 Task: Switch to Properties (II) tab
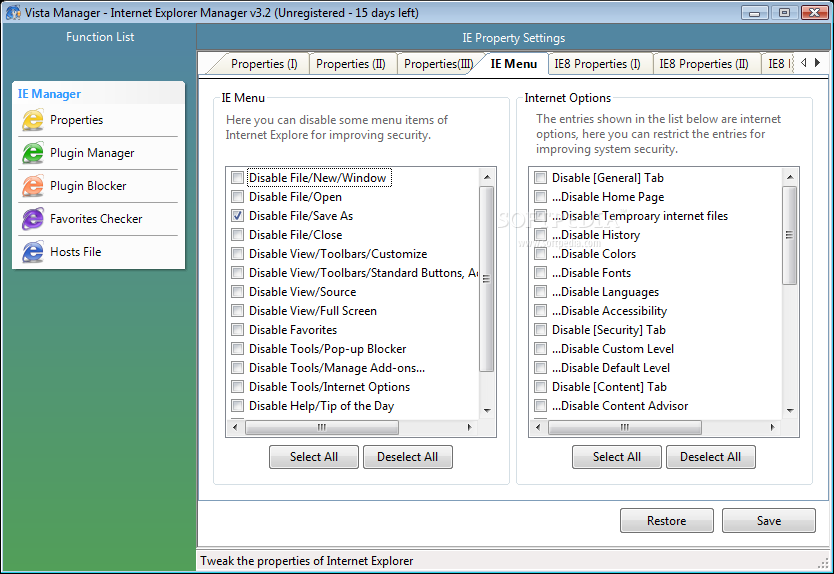351,64
